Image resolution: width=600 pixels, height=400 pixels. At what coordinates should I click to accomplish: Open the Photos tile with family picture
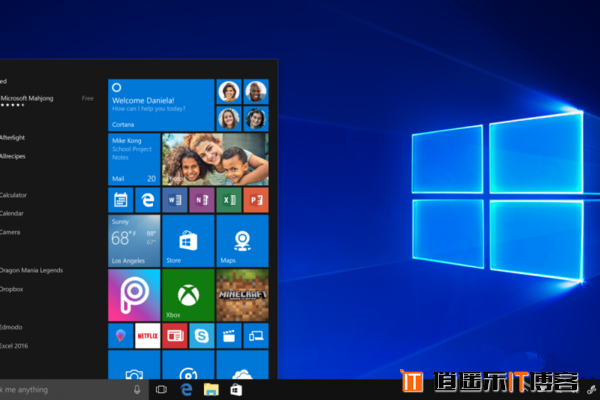(215, 159)
